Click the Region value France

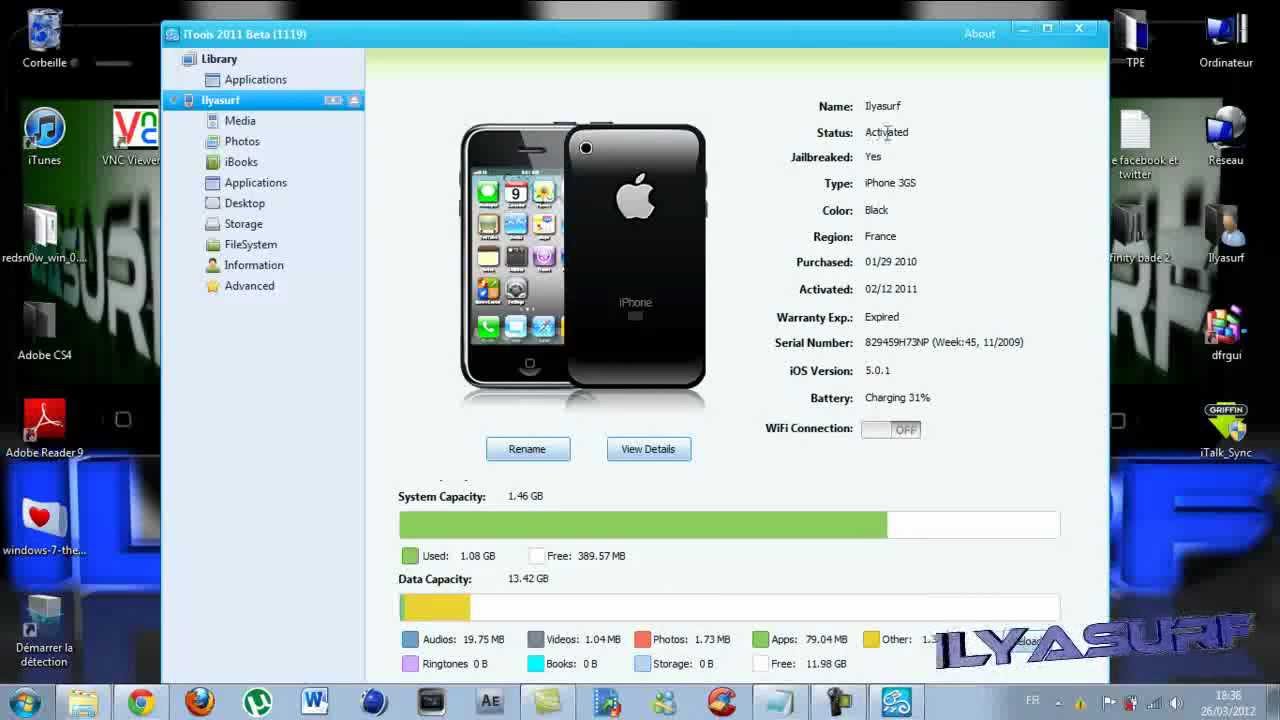click(x=880, y=237)
